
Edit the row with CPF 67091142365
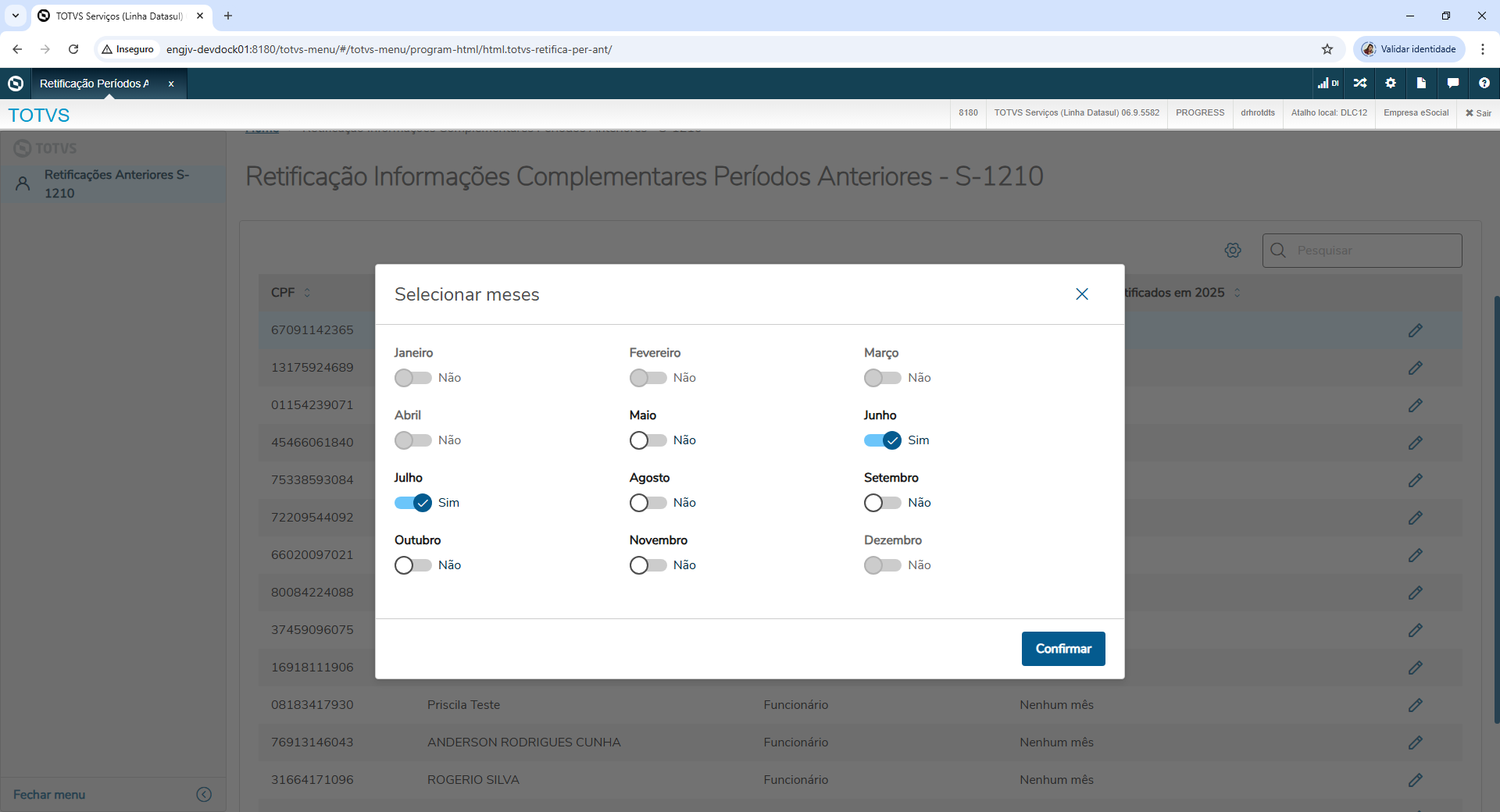point(1415,330)
